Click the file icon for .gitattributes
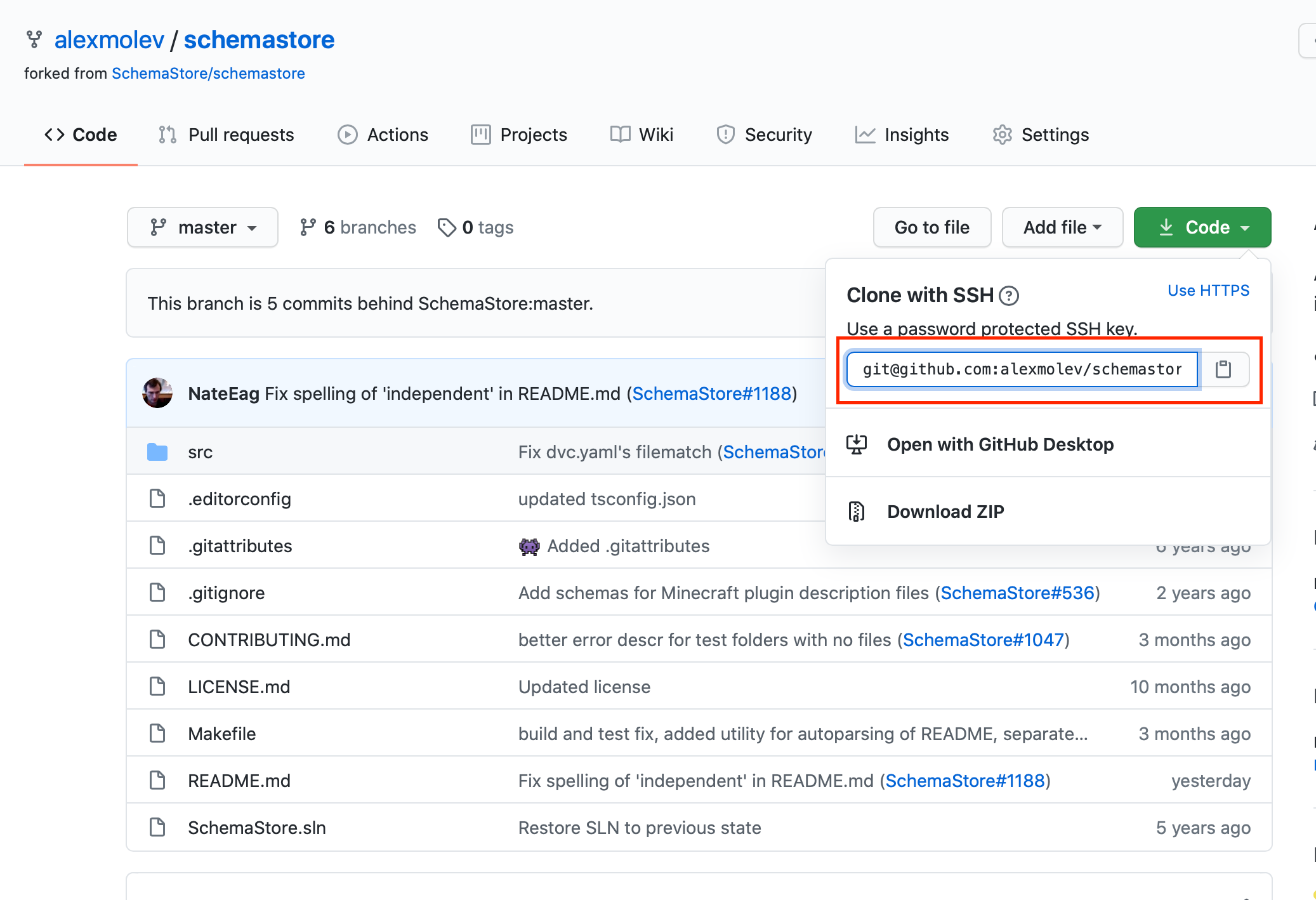The width and height of the screenshot is (1316, 900). point(157,546)
